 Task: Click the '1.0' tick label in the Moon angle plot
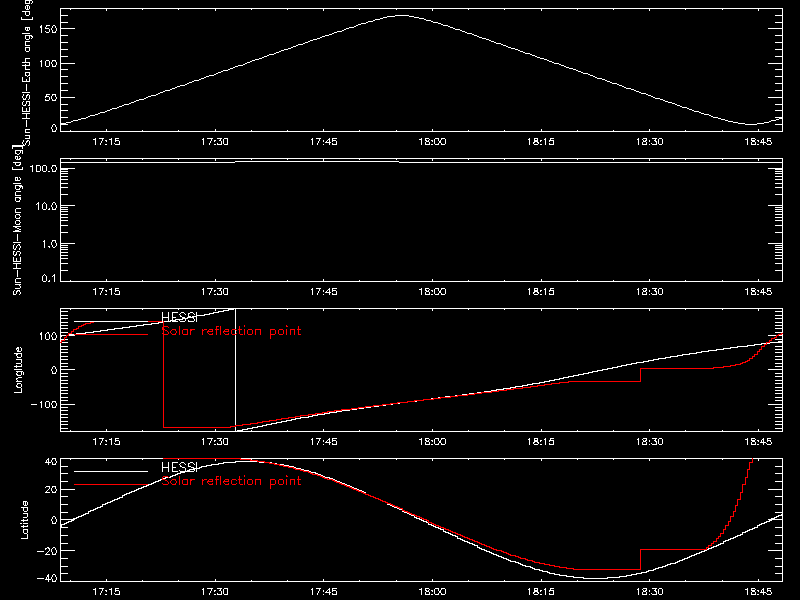49,244
